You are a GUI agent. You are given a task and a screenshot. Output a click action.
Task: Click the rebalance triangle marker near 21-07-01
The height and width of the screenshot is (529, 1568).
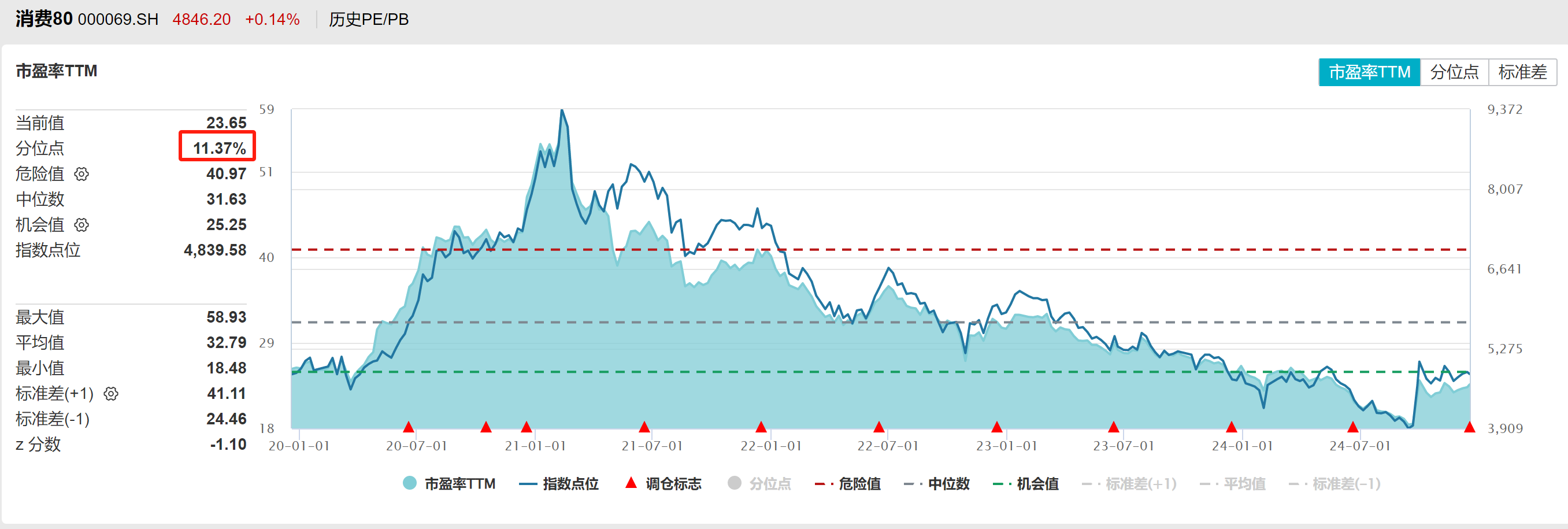(644, 427)
